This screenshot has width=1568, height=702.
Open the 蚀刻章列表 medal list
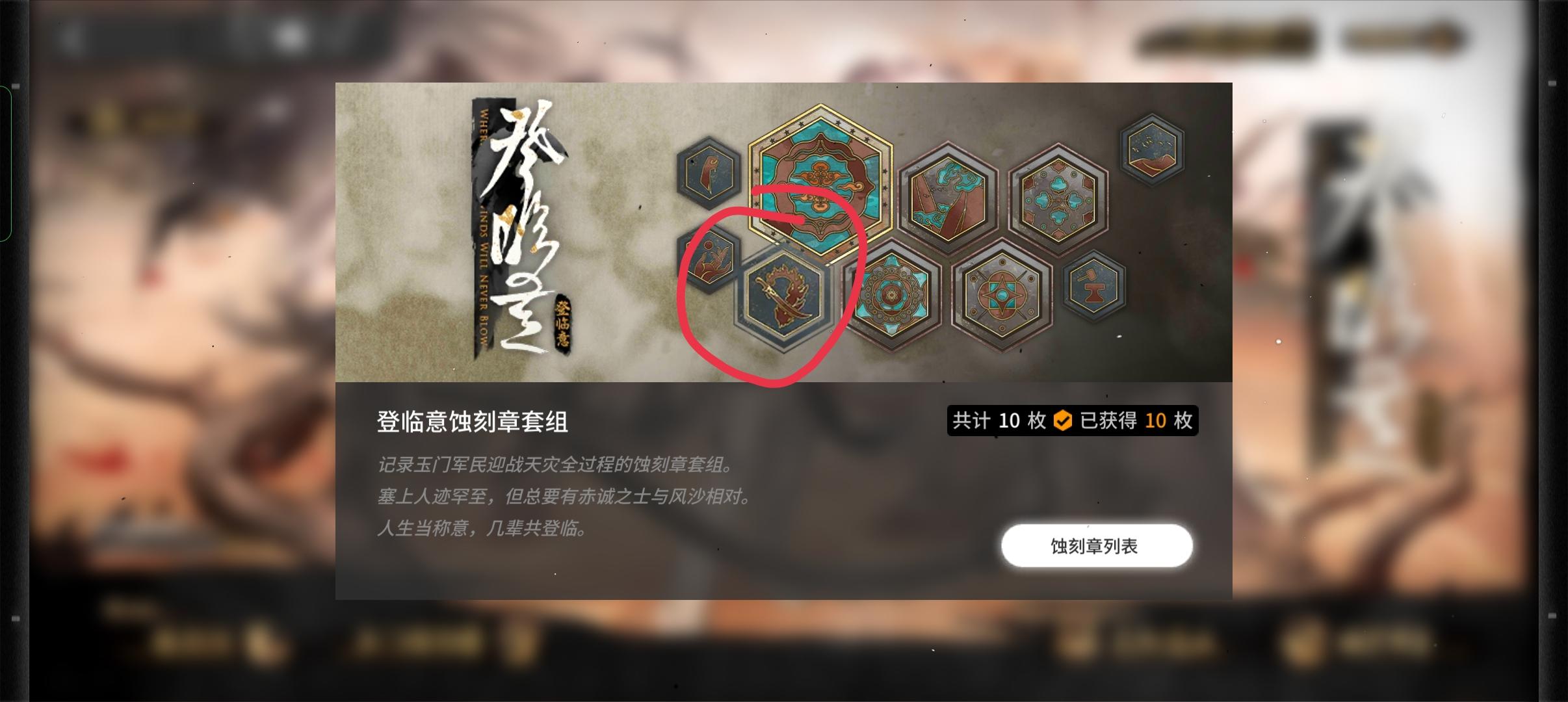coord(1097,545)
